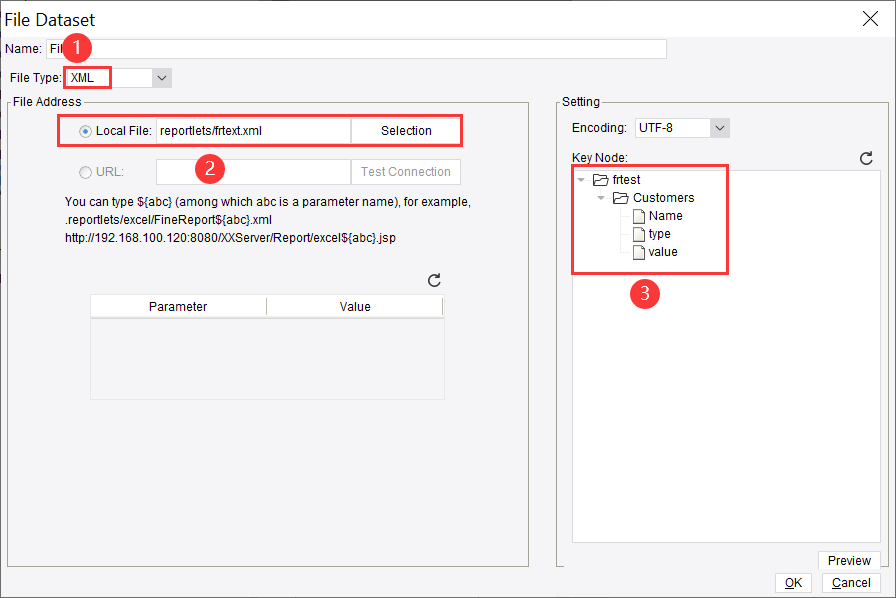Switch to the URL option
Image resolution: width=896 pixels, height=598 pixels.
click(x=85, y=171)
